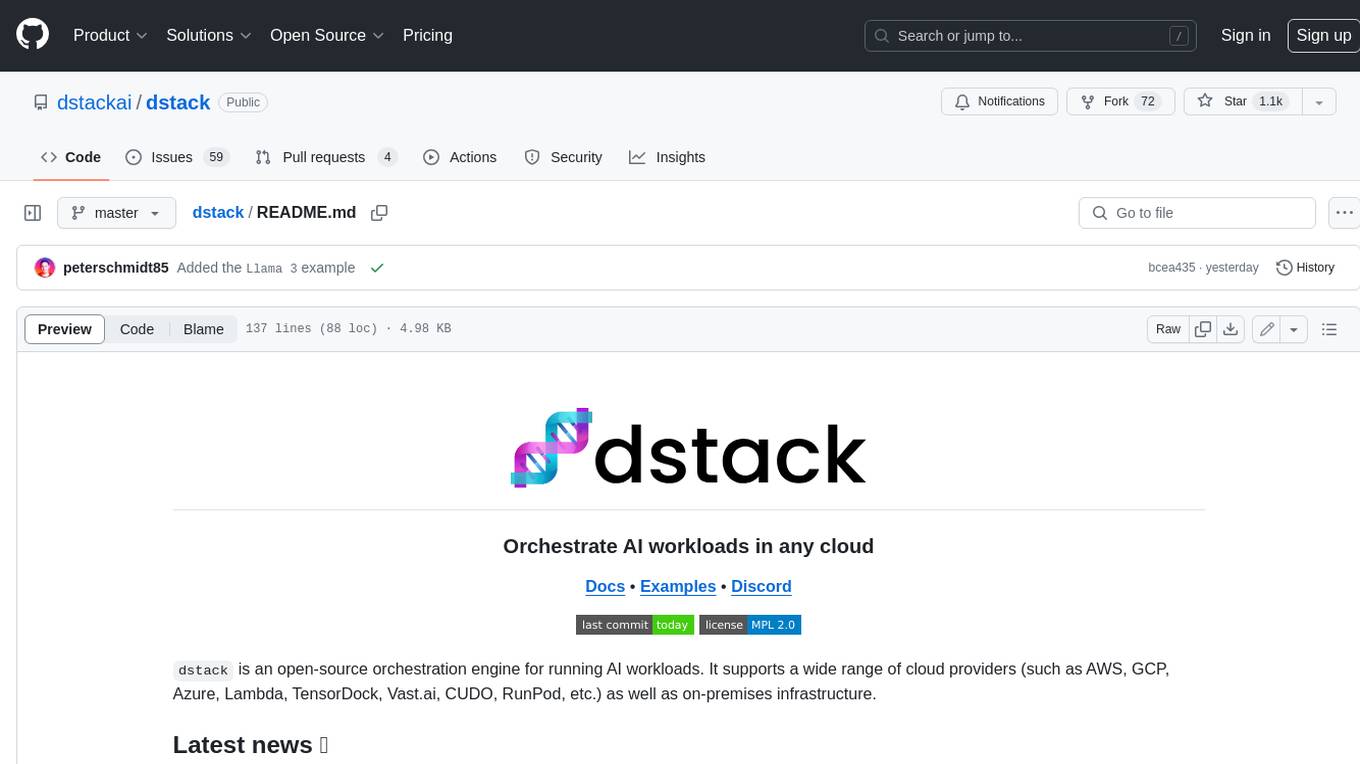Open peterschmidt85 profile link
The height and width of the screenshot is (764, 1360).
click(116, 268)
